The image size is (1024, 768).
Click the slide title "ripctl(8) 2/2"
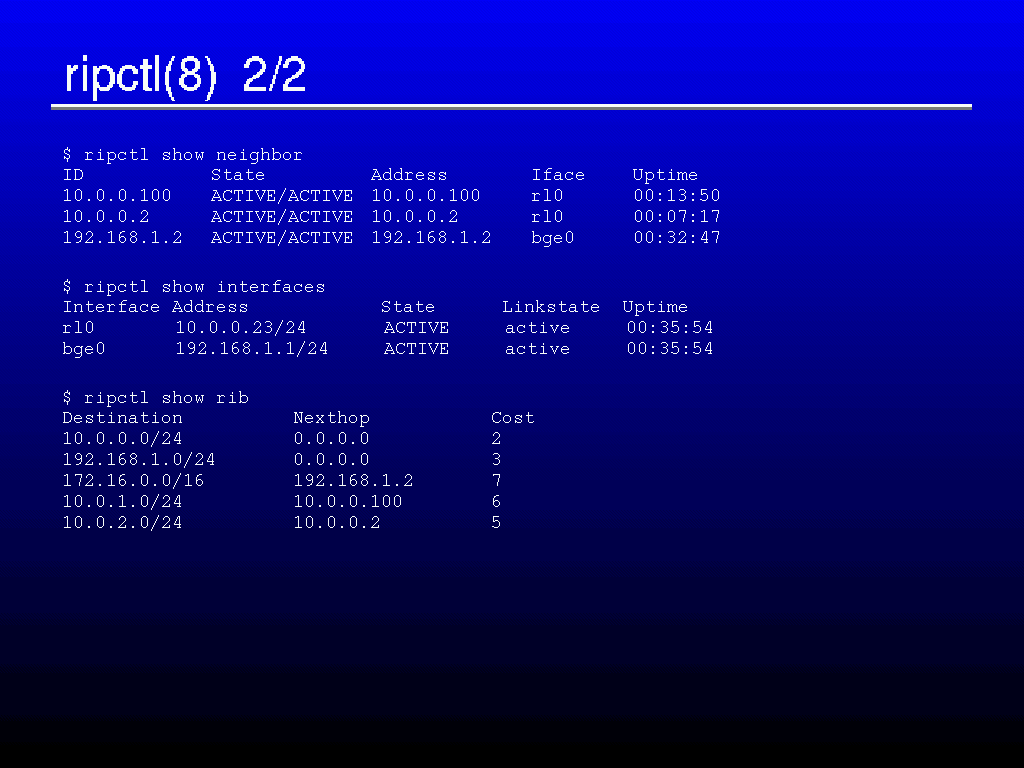(x=185, y=76)
